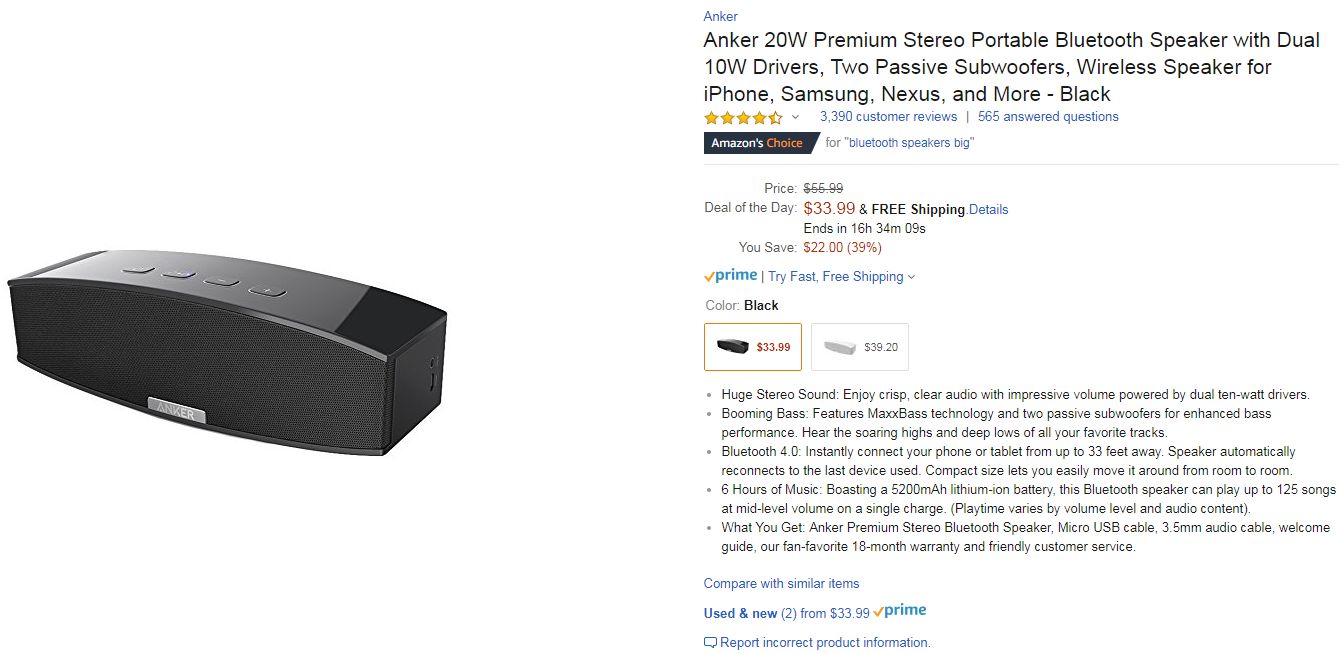Click the product title text
1341x654 pixels.
[1011, 67]
